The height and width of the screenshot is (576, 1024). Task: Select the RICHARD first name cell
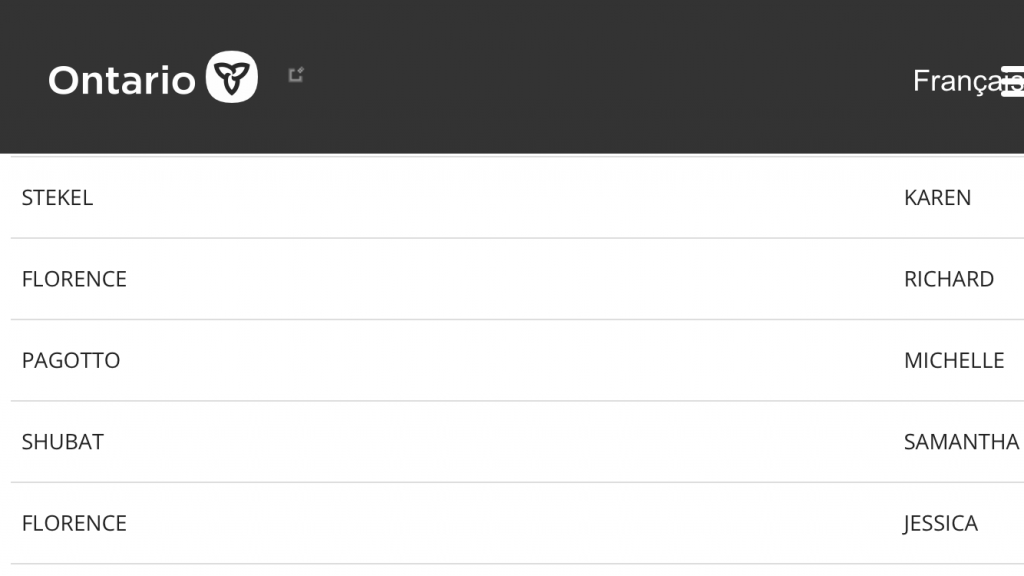pyautogui.click(x=948, y=279)
